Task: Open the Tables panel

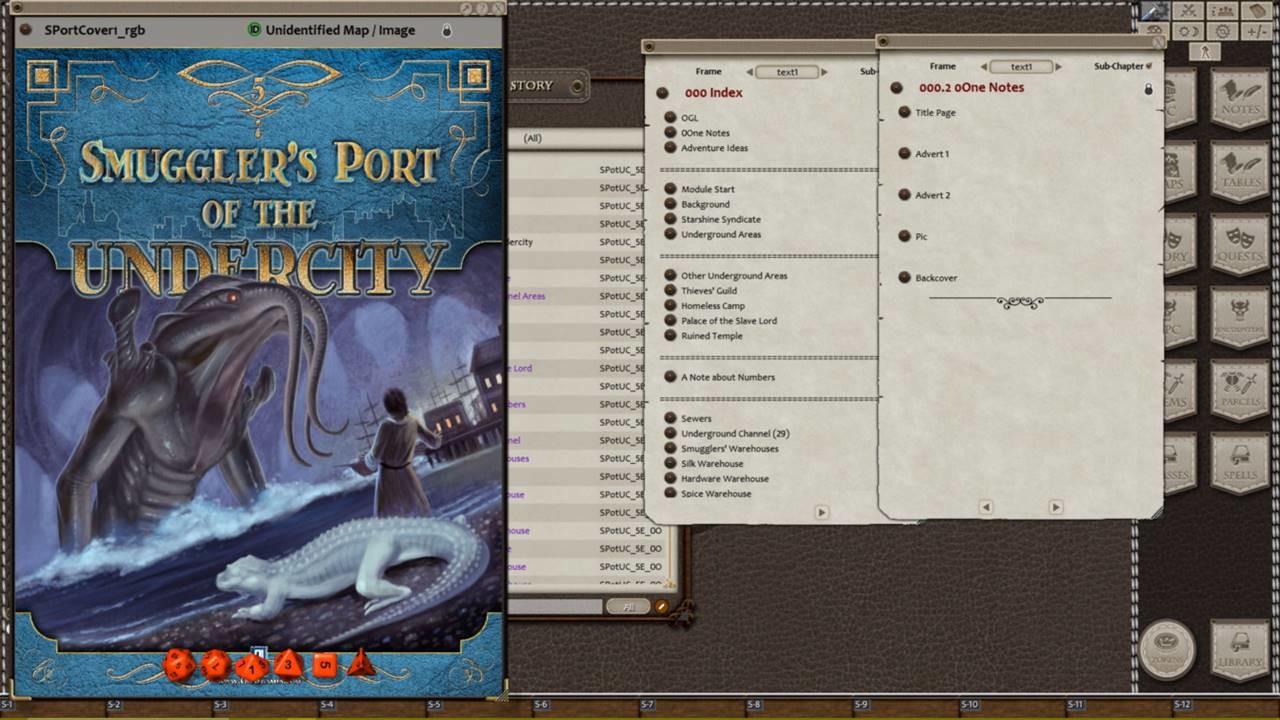Action: (x=1240, y=175)
